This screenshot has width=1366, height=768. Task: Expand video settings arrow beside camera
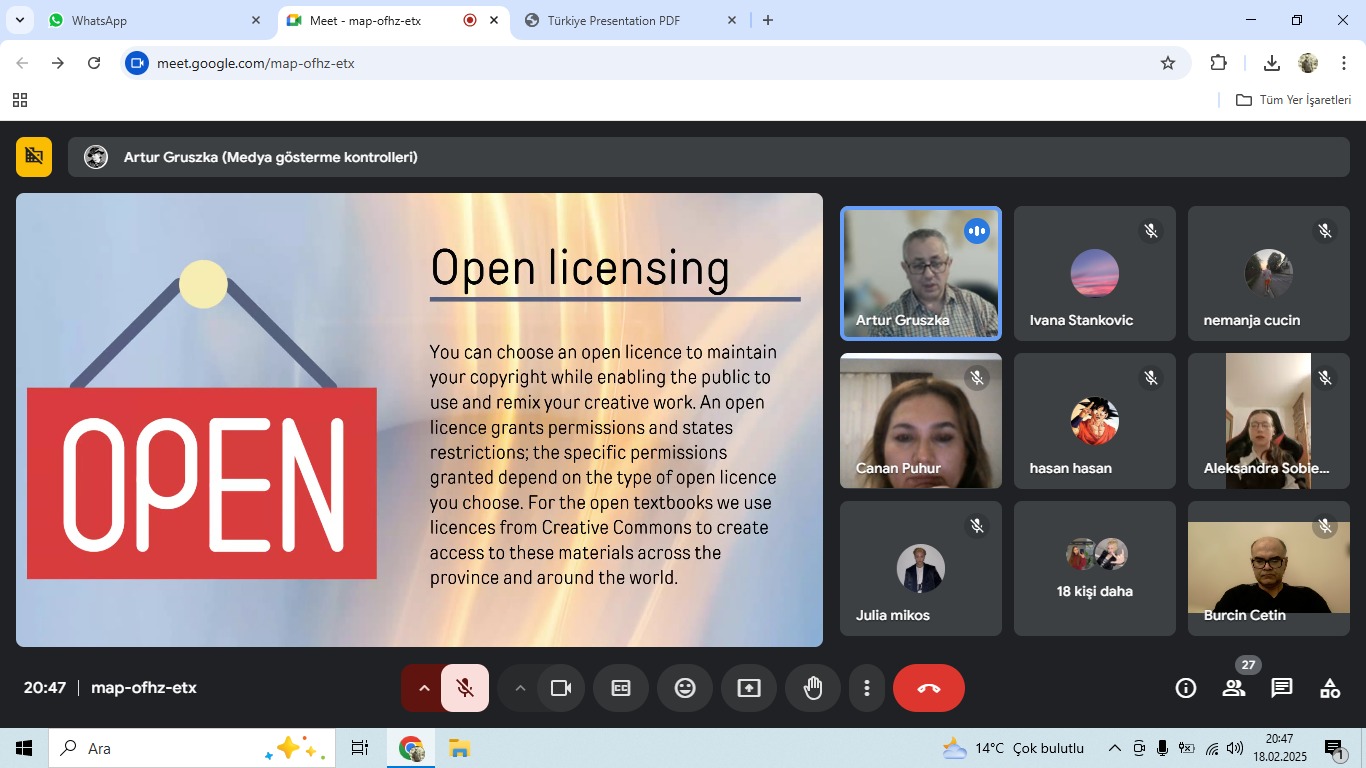coord(520,688)
